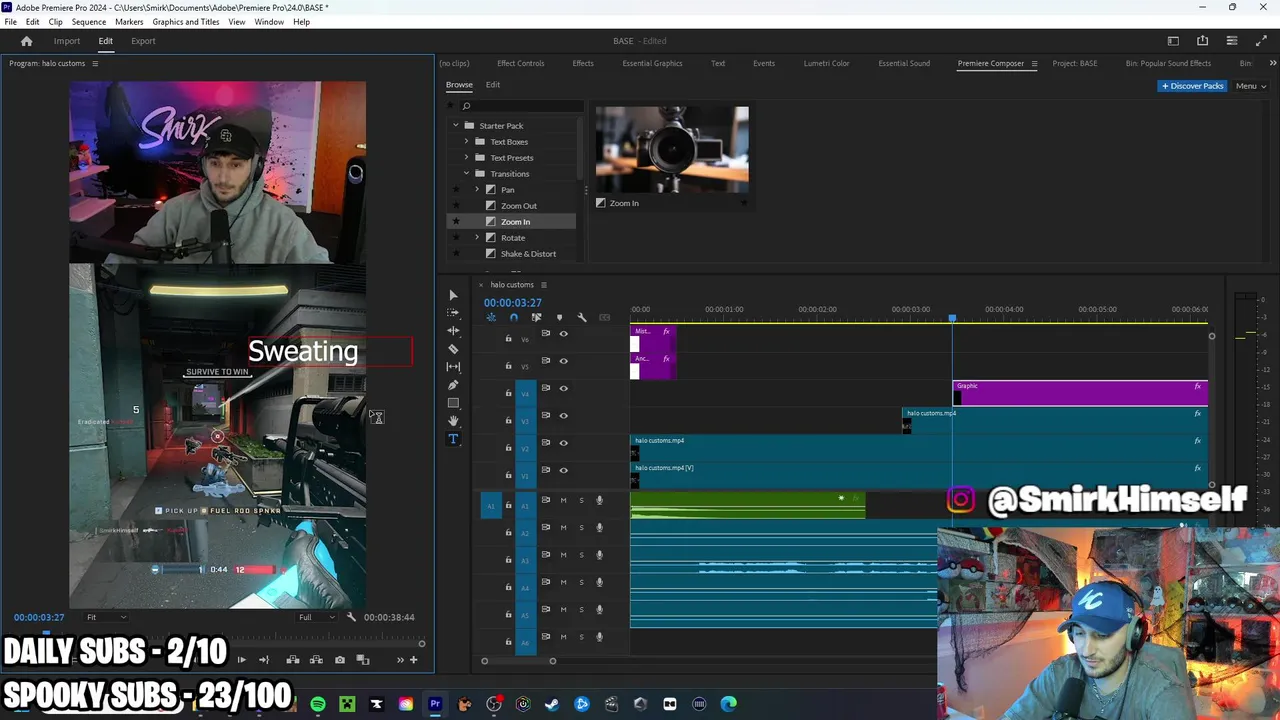Open the Essential Graphics tab
The height and width of the screenshot is (720, 1280).
pos(652,63)
